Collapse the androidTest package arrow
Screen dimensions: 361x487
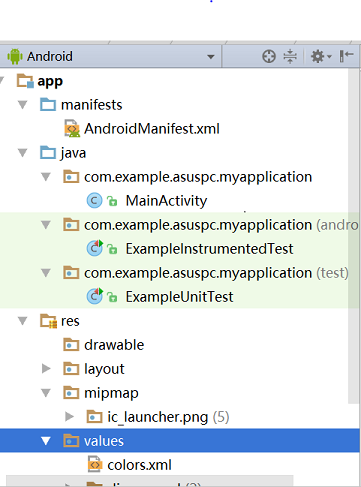(46, 225)
